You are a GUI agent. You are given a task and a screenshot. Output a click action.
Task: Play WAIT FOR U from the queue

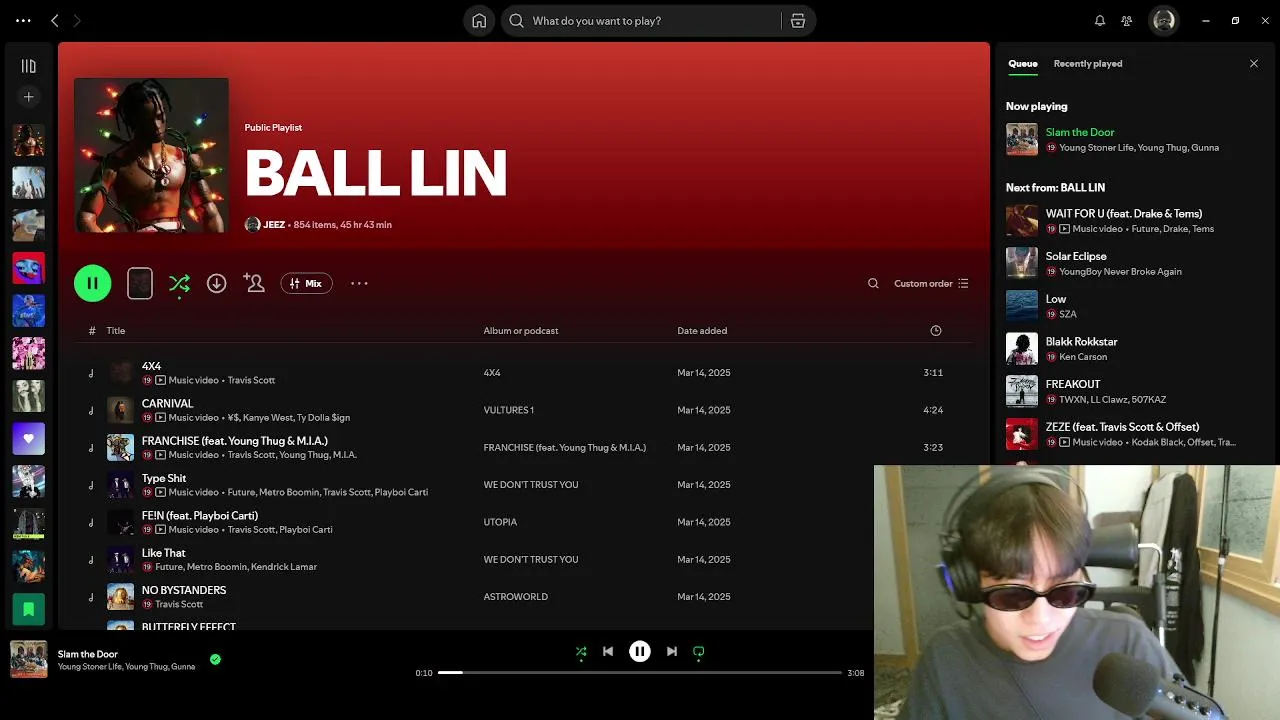click(1124, 214)
